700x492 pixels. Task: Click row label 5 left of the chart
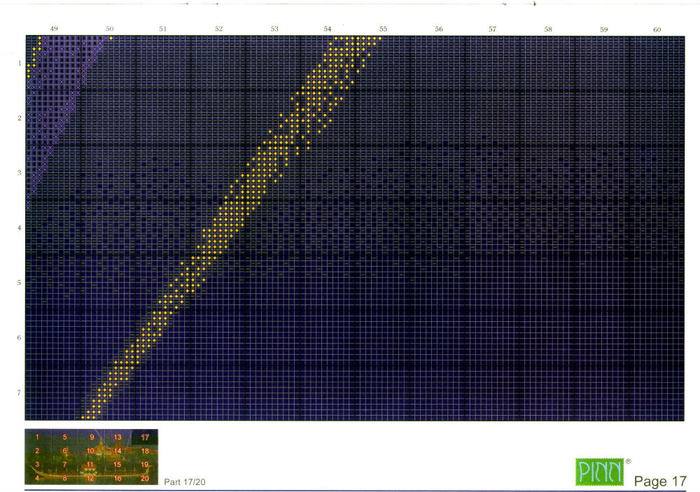(19, 283)
